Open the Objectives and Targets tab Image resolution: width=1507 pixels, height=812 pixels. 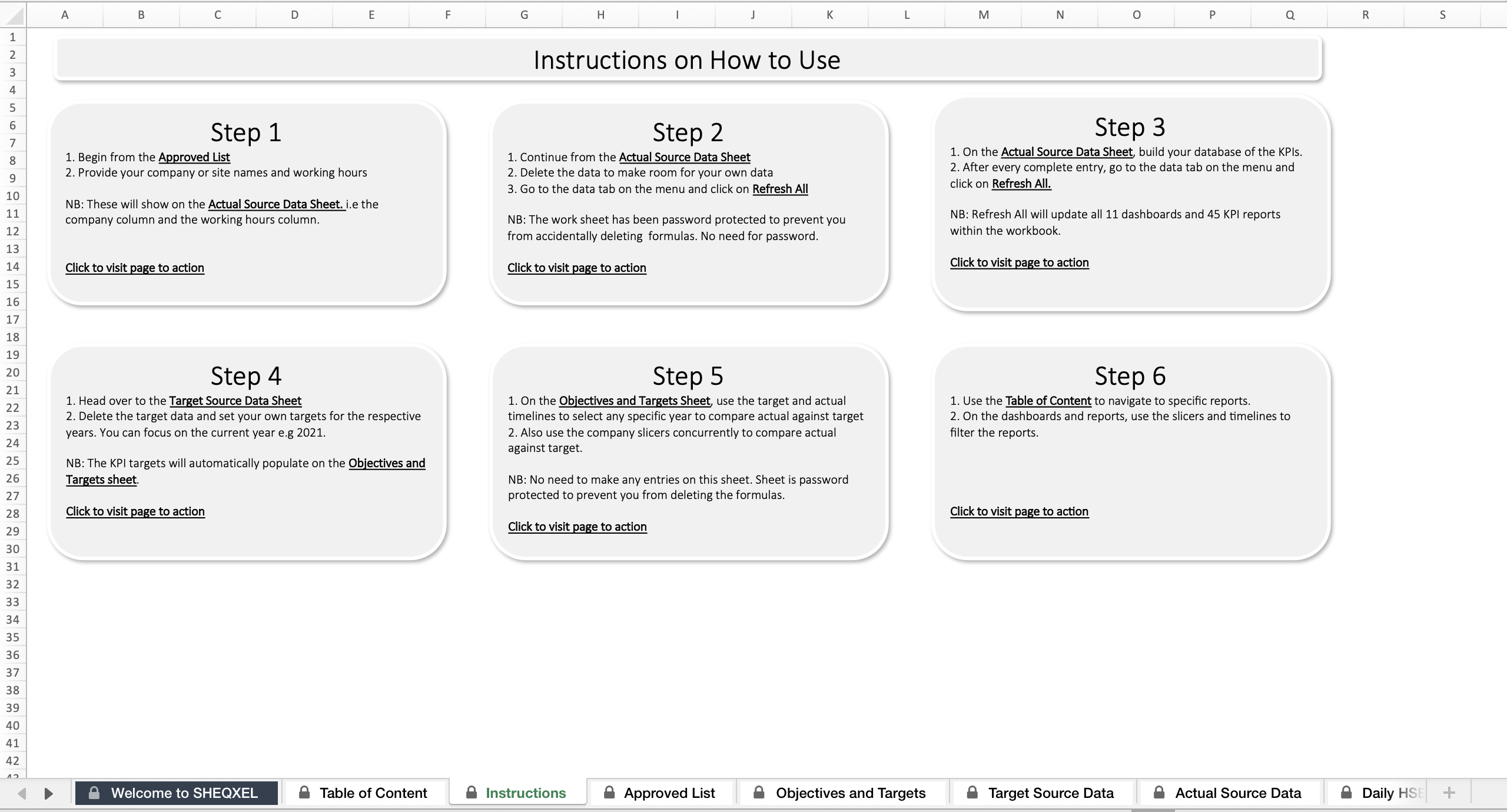[x=842, y=793]
